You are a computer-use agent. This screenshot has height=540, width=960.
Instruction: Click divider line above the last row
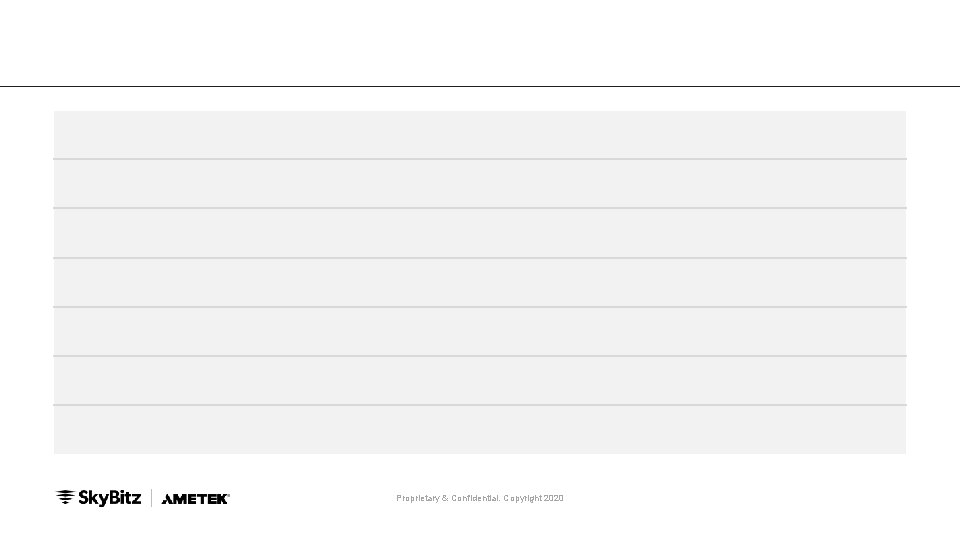pos(480,405)
